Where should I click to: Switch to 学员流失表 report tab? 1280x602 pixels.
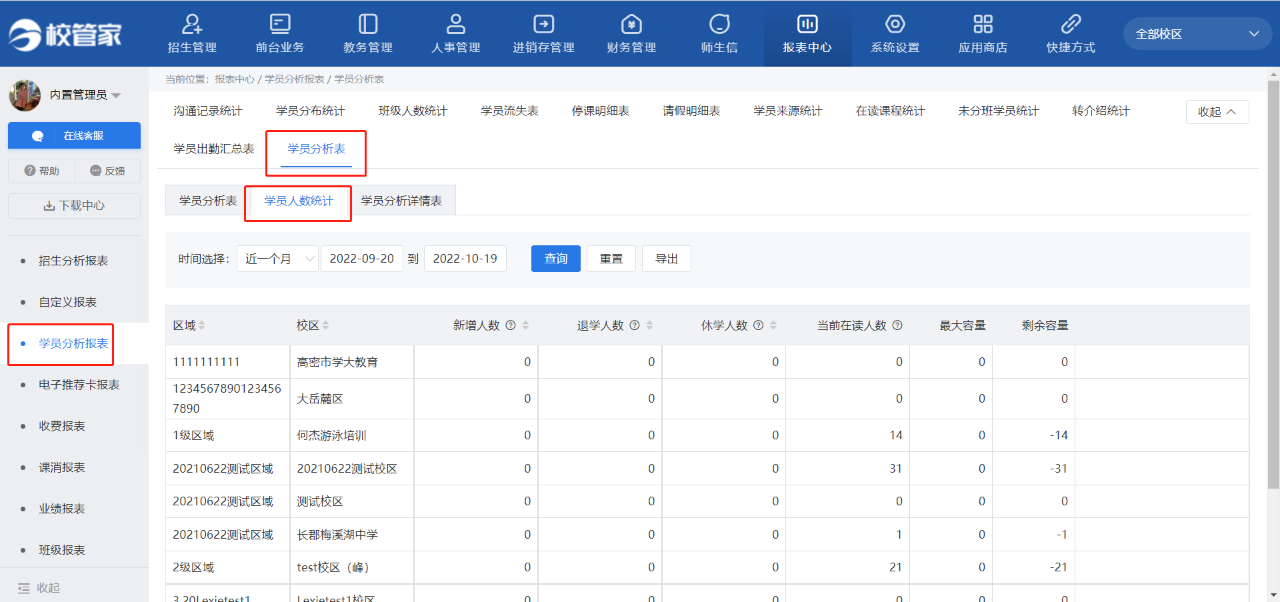[509, 111]
